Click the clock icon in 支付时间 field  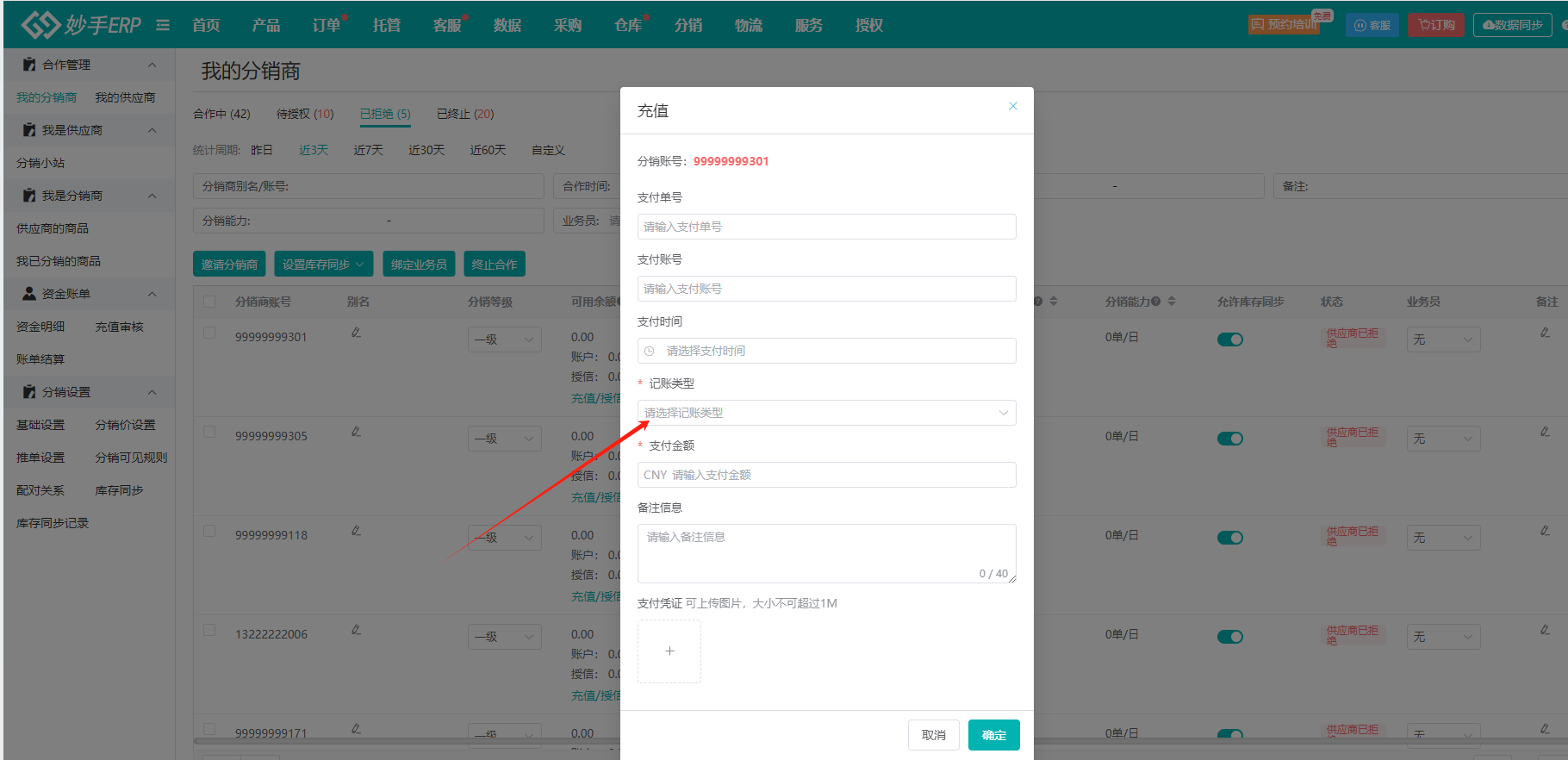[650, 351]
